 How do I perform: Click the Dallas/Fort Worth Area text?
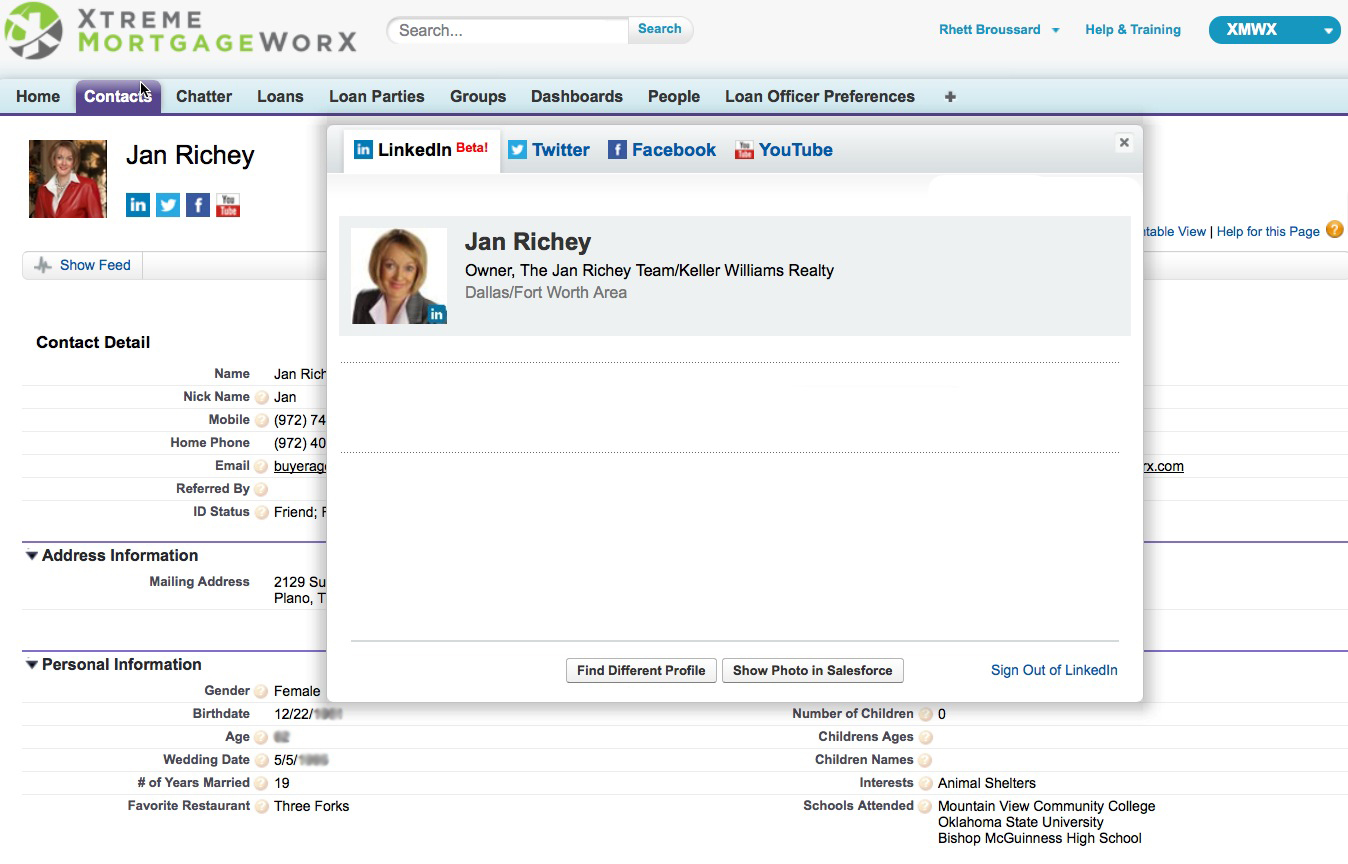click(x=546, y=293)
